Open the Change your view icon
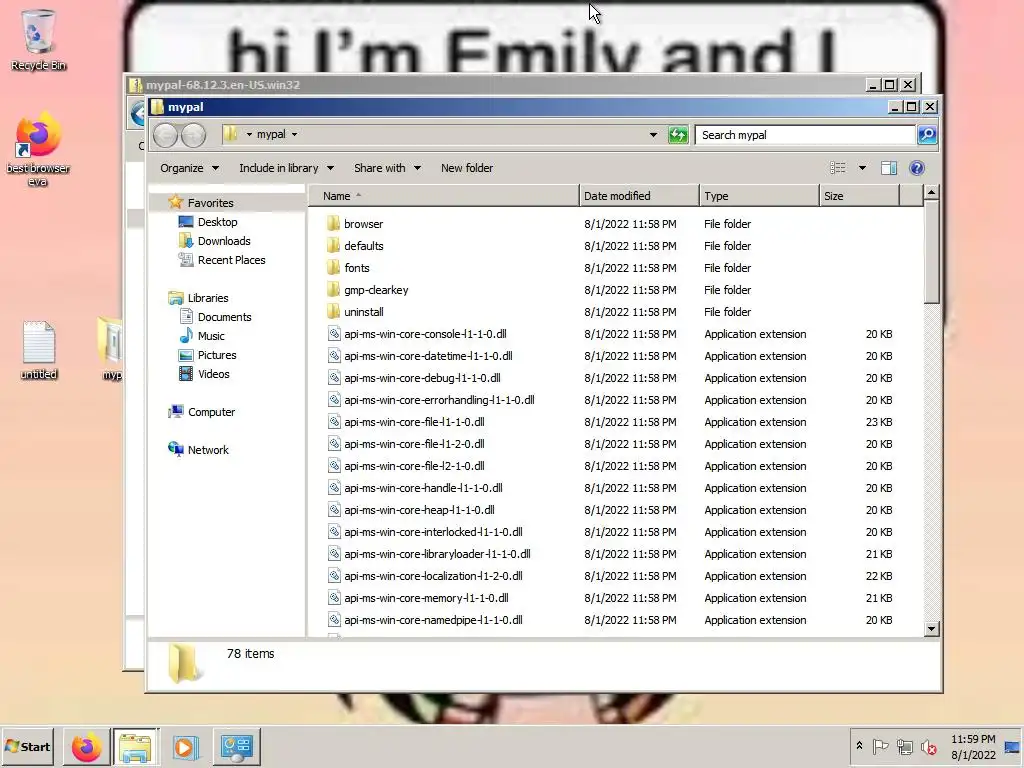 pos(838,168)
